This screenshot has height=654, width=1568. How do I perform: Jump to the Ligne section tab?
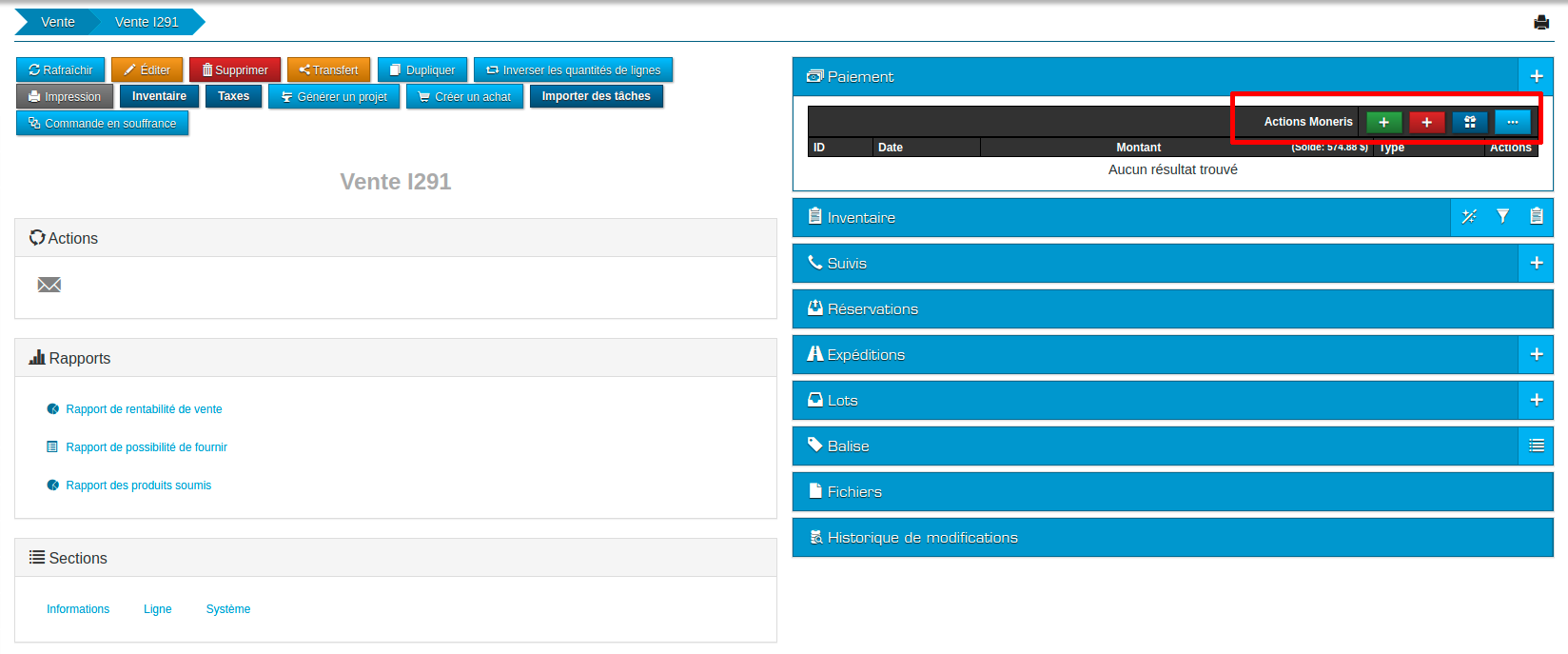tap(158, 609)
